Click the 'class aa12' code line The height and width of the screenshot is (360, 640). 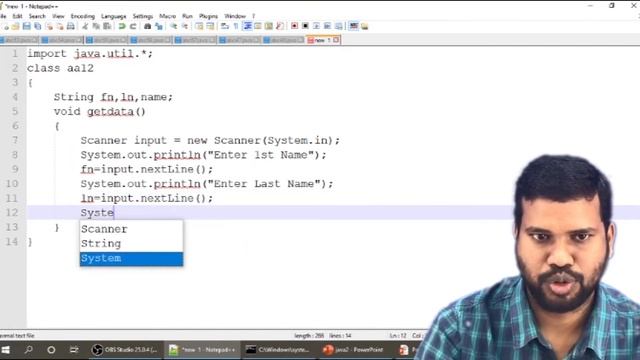[60, 68]
